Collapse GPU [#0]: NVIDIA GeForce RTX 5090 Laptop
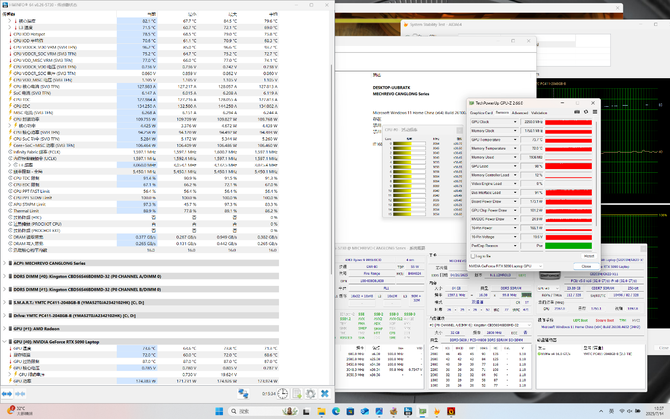 pos(4,341)
